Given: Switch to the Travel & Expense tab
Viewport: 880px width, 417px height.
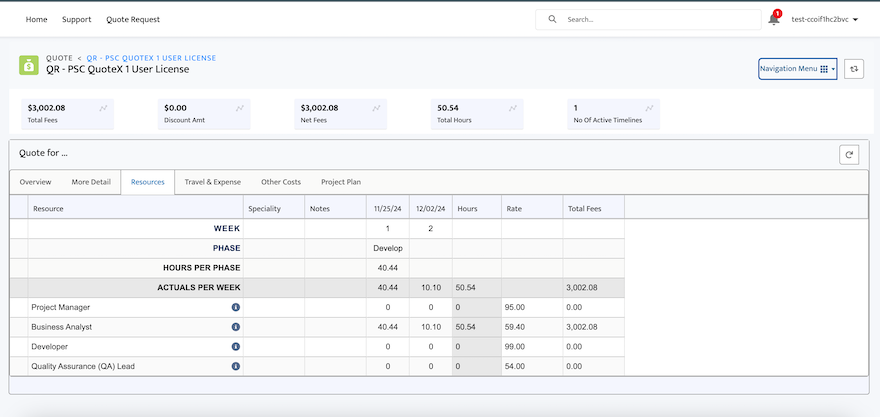Looking at the screenshot, I should [213, 182].
